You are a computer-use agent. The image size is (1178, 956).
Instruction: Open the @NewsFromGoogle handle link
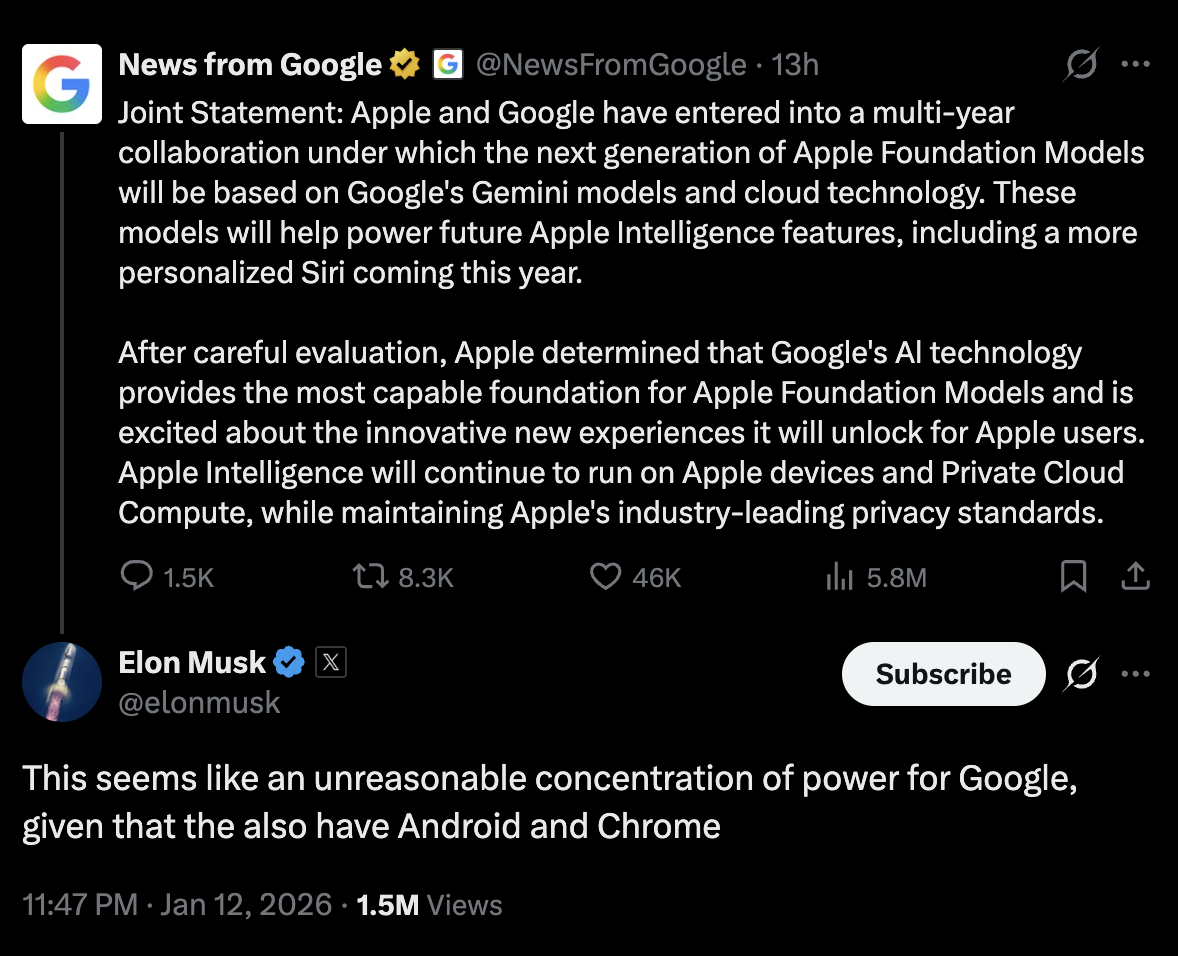tap(611, 65)
